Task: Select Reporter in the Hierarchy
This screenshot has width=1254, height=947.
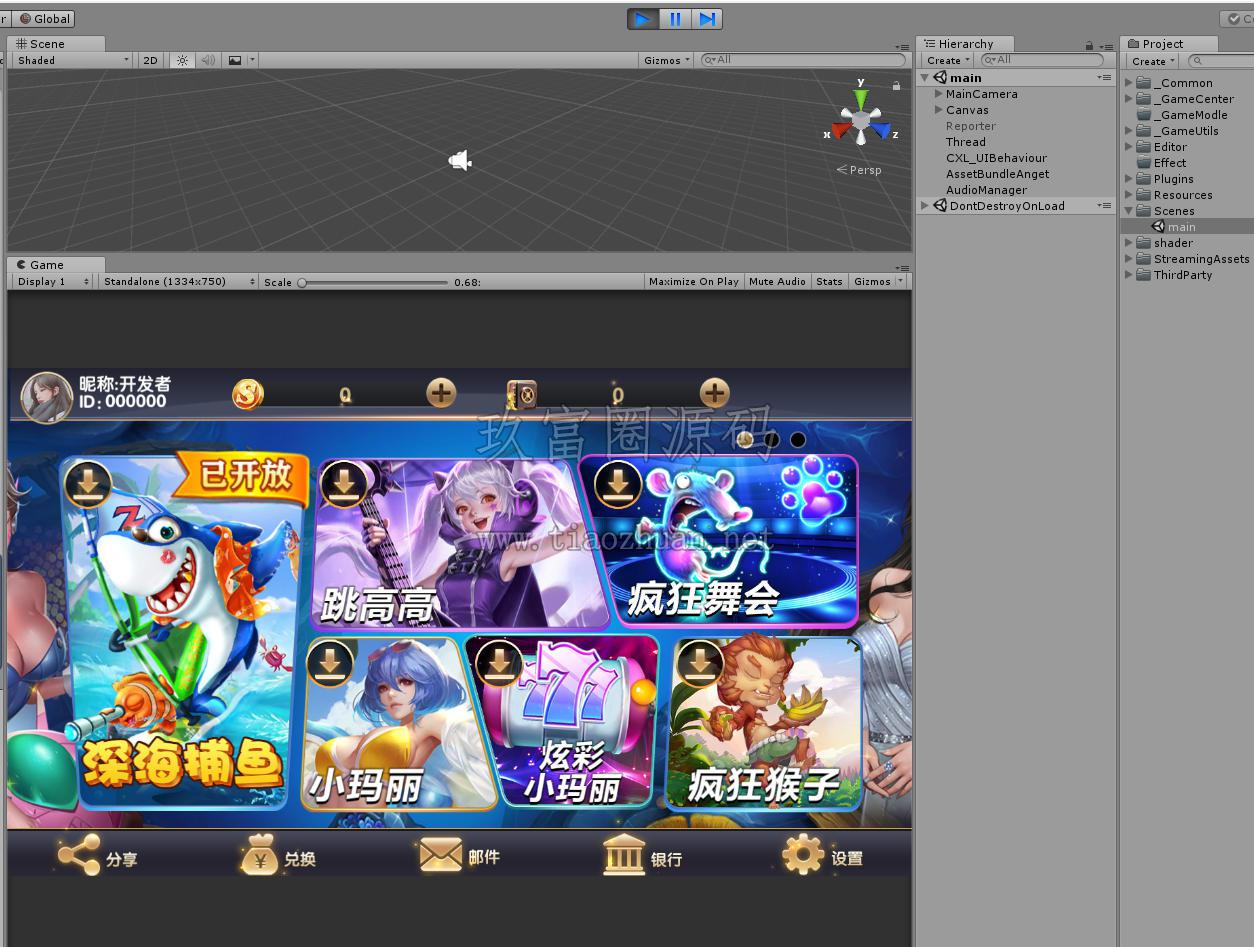Action: [970, 126]
